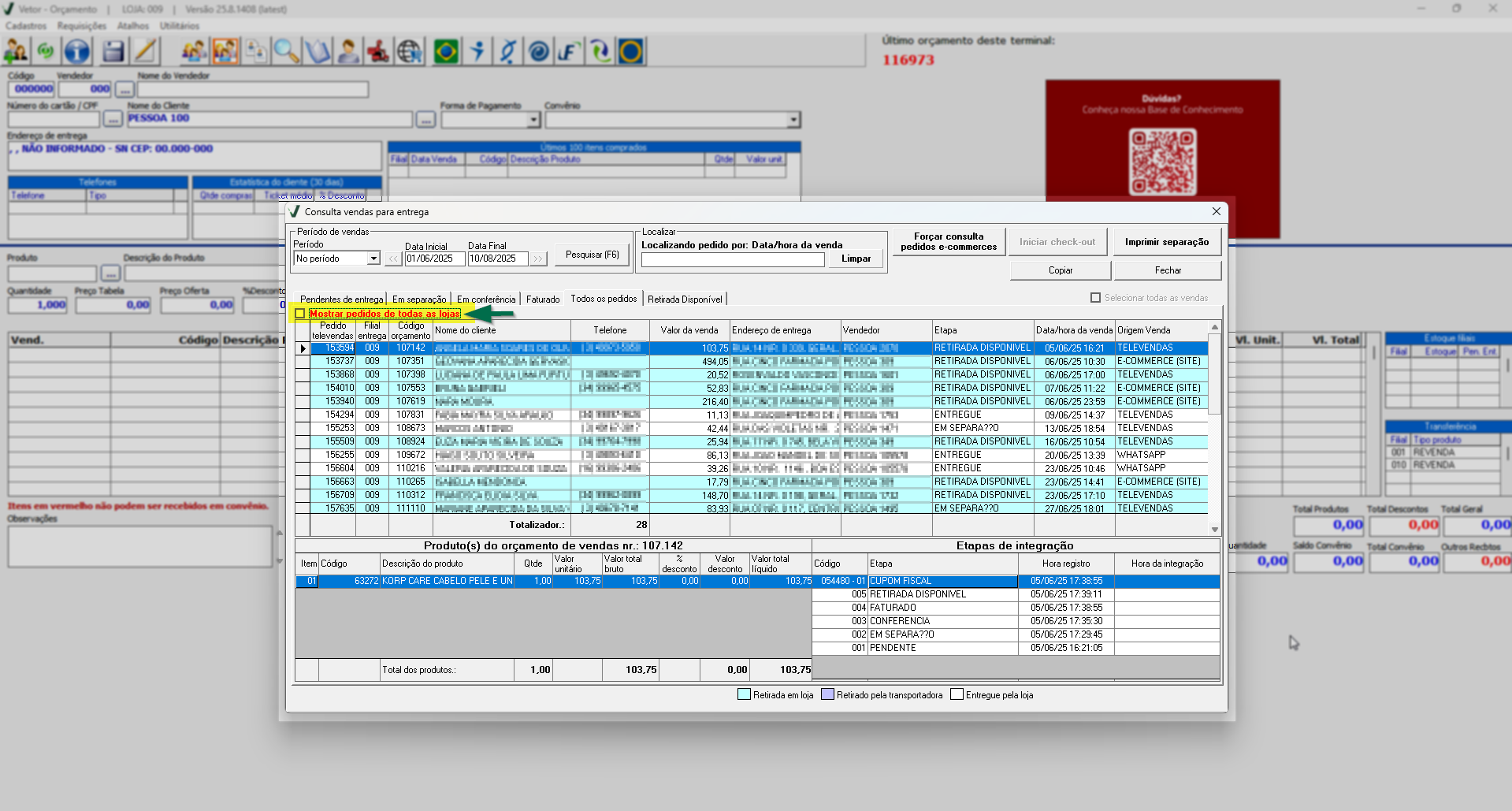Click the ellipsis button beside Produto field
Image resolution: width=1512 pixels, height=811 pixels.
click(x=110, y=273)
